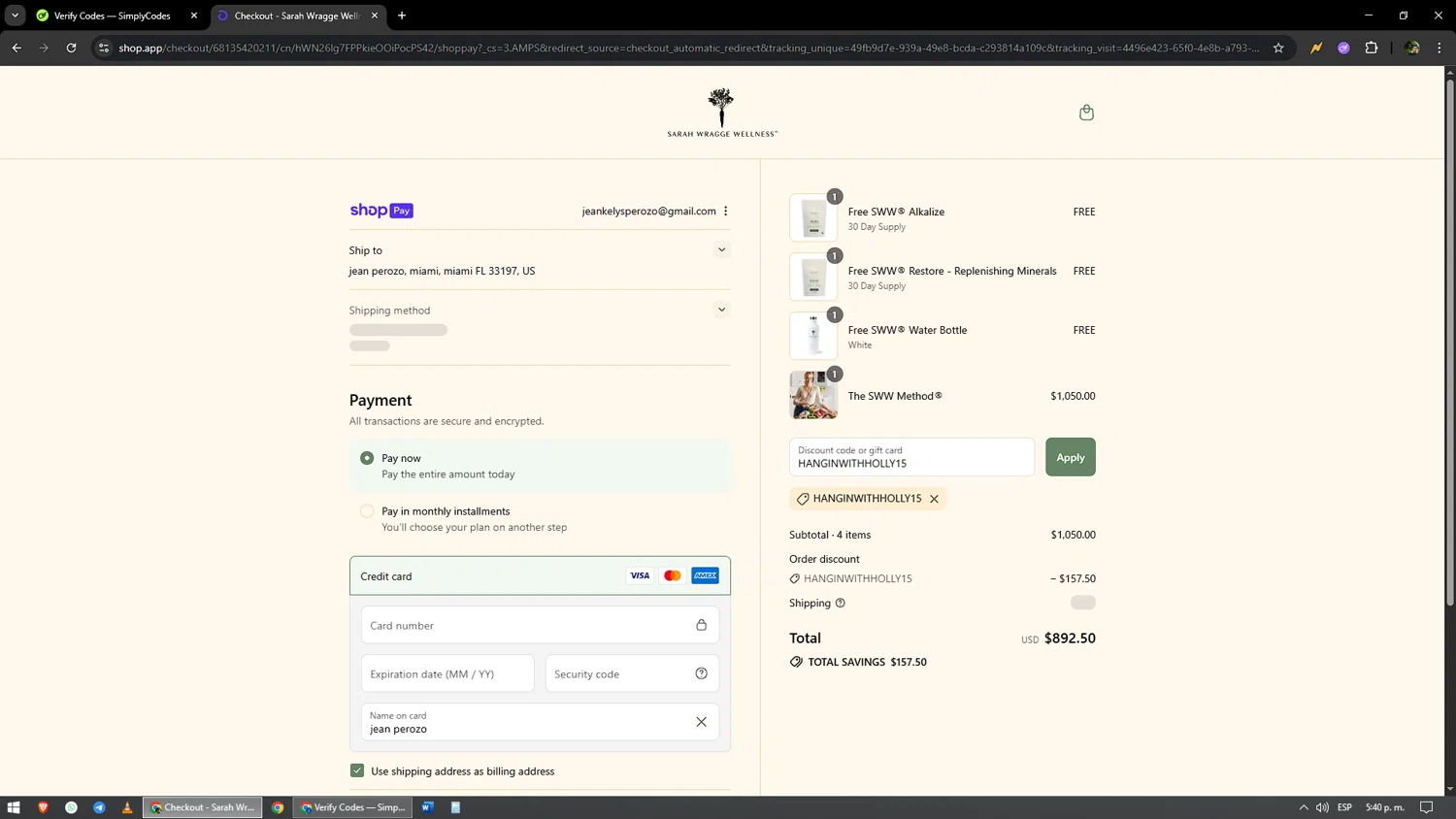
Task: Click Free SWW Restore product thumbnail
Action: pyautogui.click(x=813, y=277)
